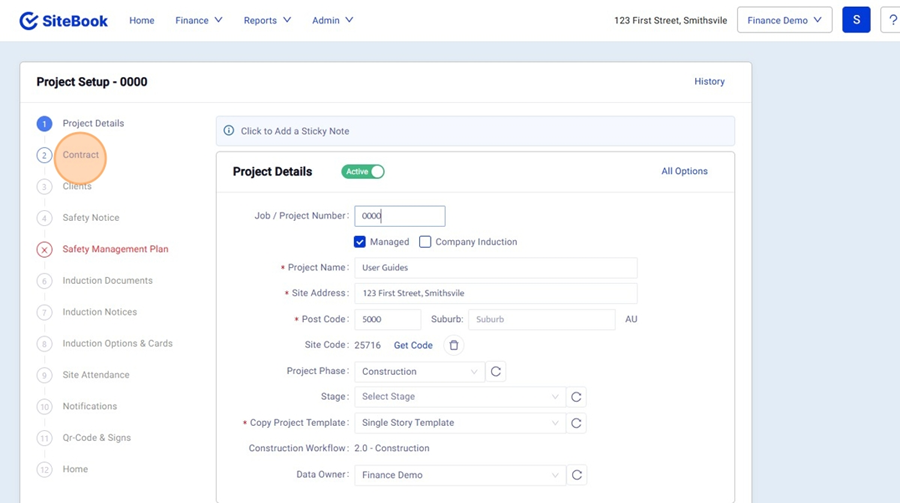This screenshot has height=503, width=900.
Task: Toggle the Active project switch
Action: pos(363,172)
